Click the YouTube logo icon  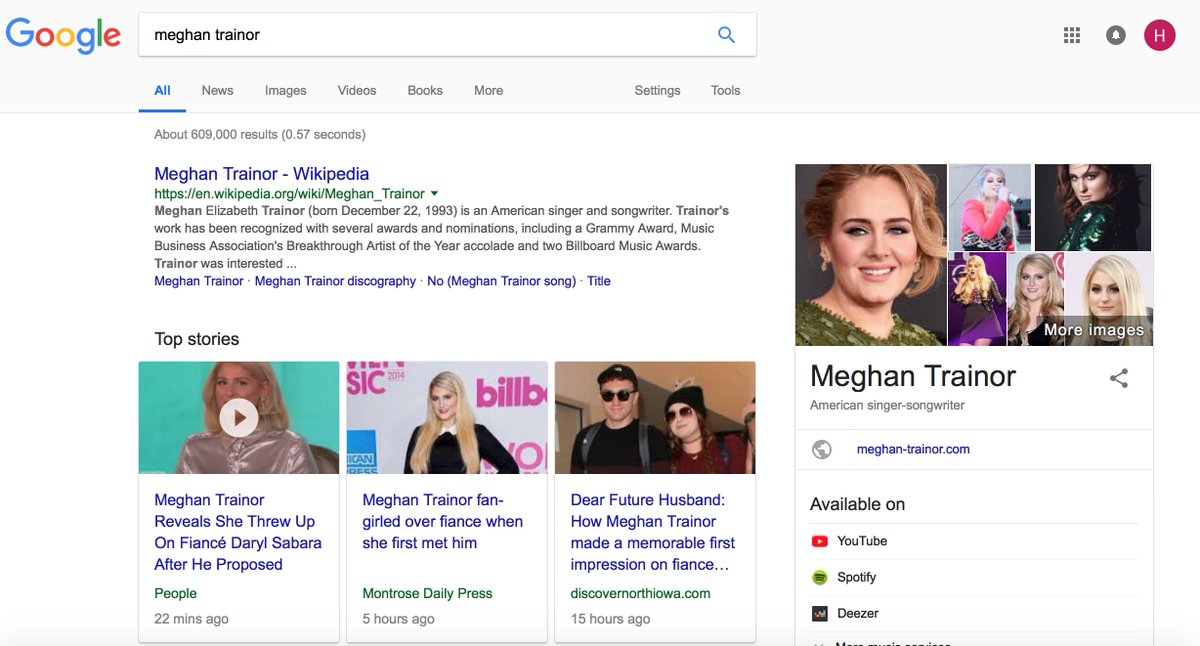820,541
